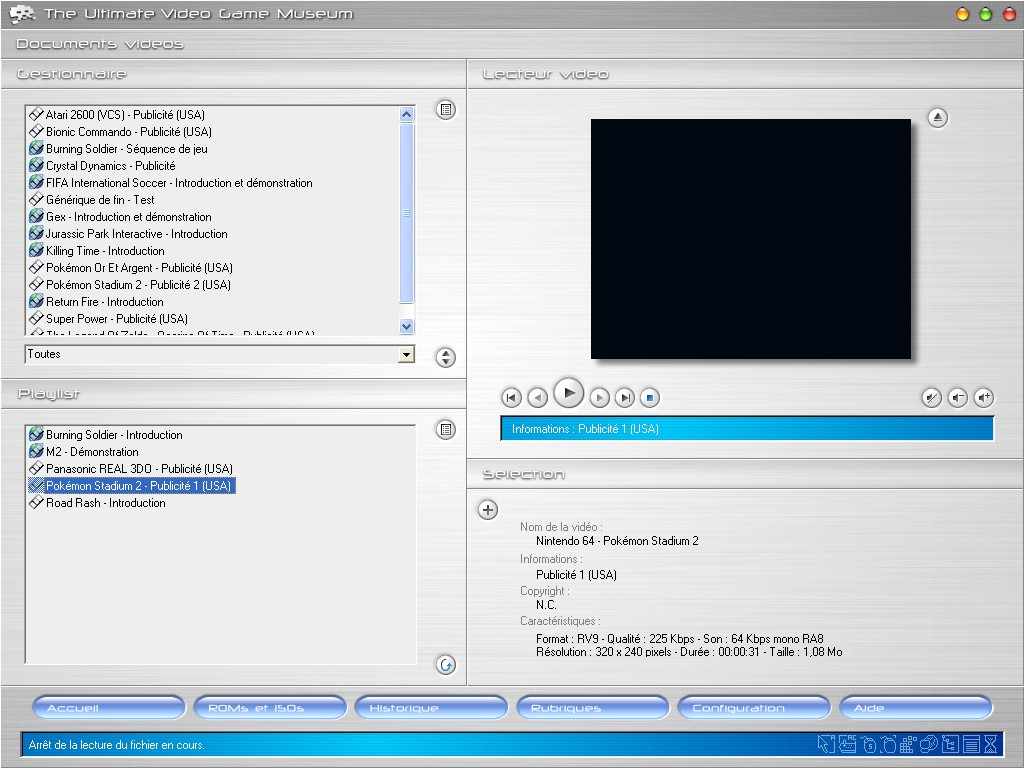Click the eject button above the video screen
The height and width of the screenshot is (768, 1024).
tap(938, 118)
